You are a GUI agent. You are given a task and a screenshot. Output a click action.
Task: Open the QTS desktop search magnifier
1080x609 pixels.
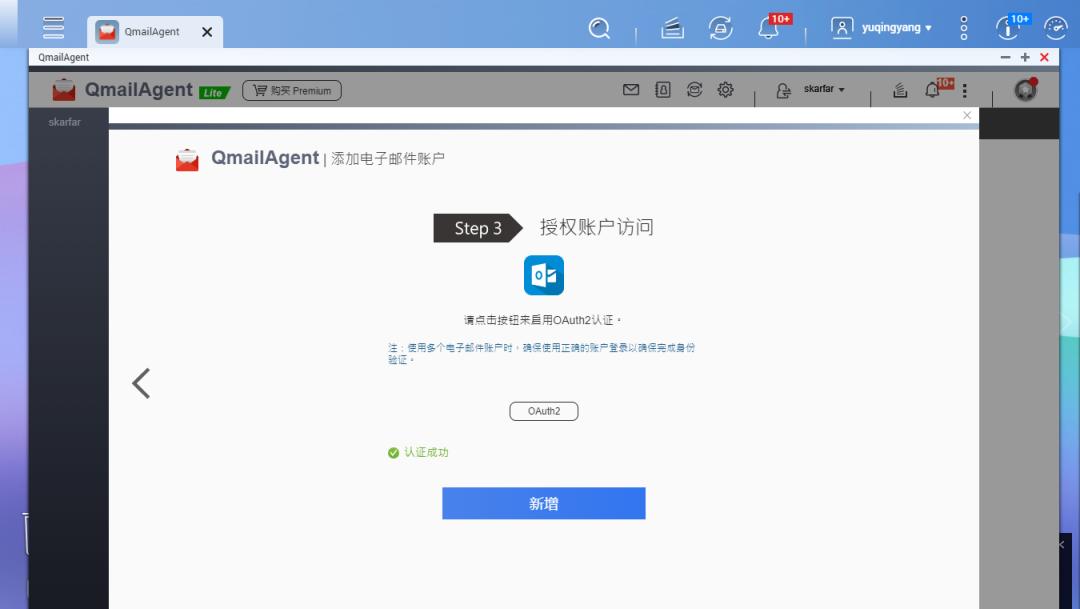point(599,28)
